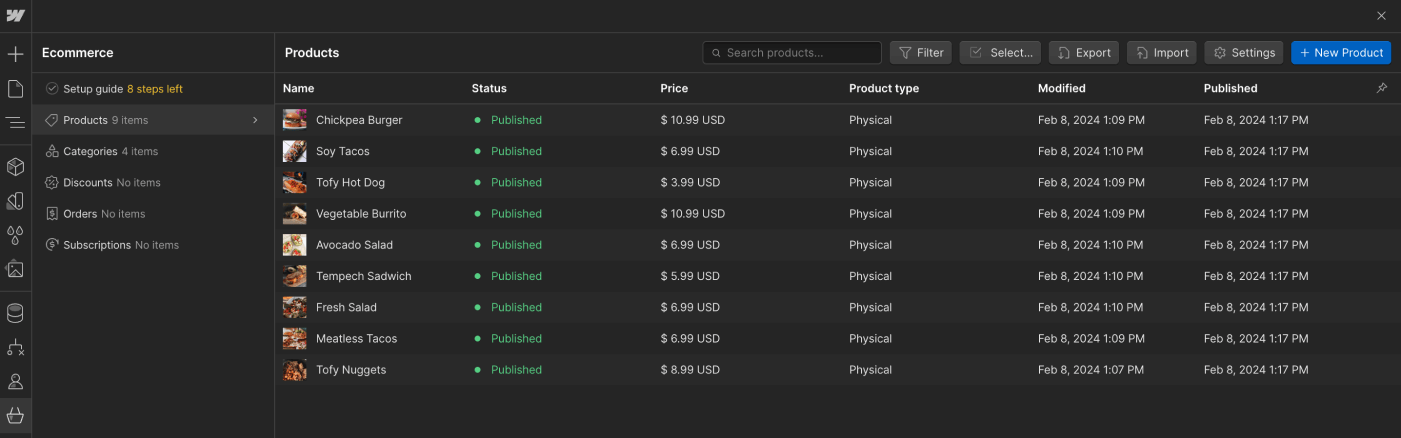This screenshot has height=438, width=1401.
Task: Sort by the Published column header
Action: point(1230,88)
